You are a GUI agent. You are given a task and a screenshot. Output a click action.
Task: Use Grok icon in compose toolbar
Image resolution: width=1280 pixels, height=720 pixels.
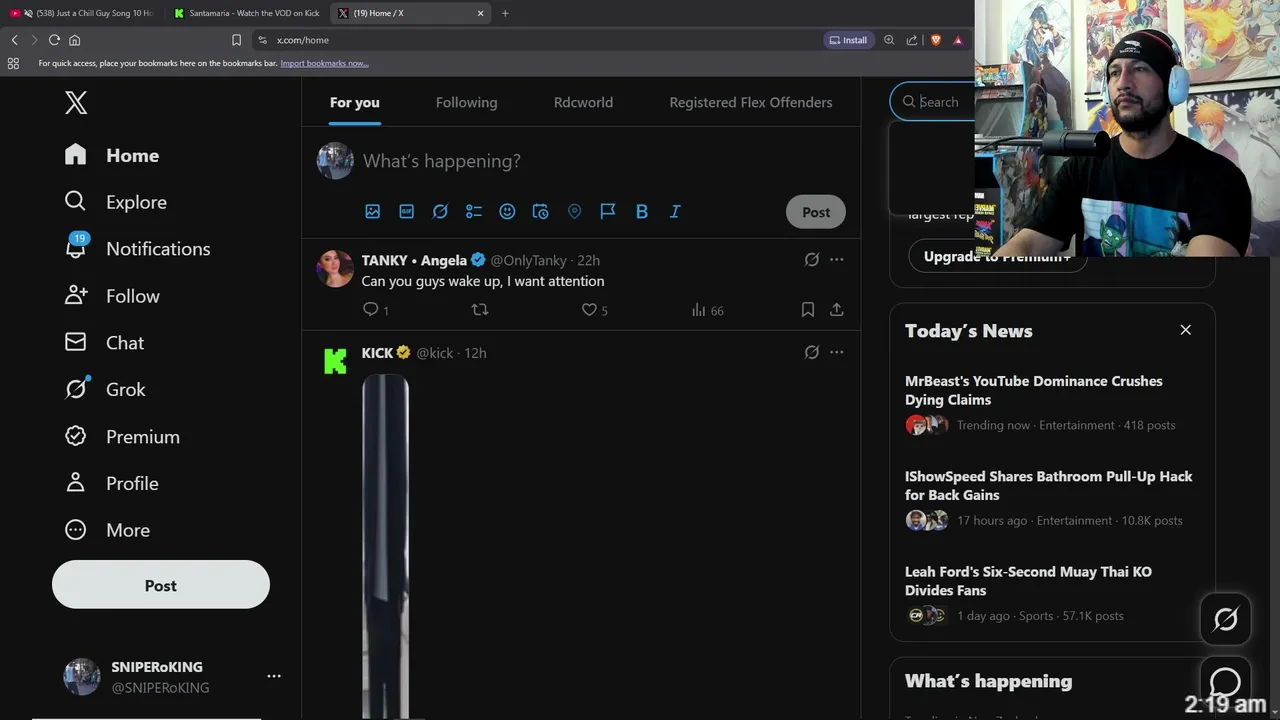pos(440,211)
